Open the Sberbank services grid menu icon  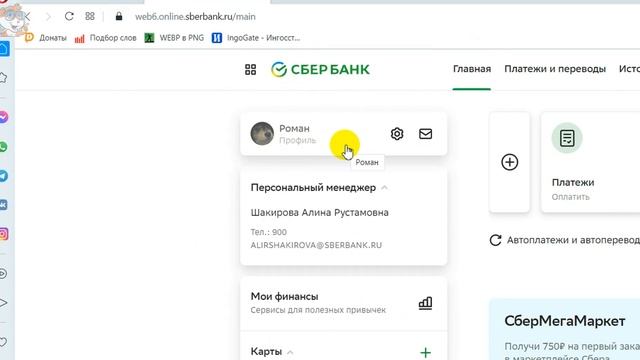point(250,70)
